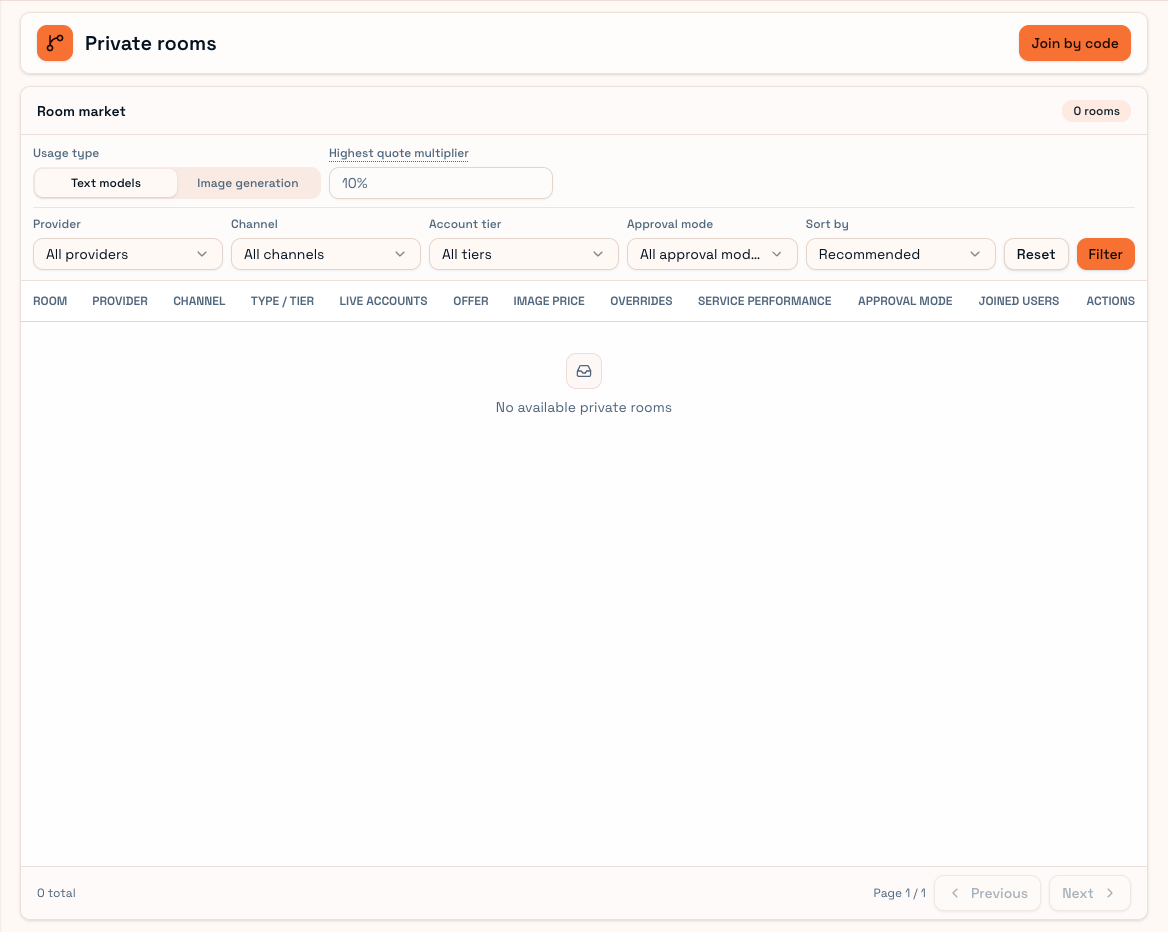The height and width of the screenshot is (932, 1168).
Task: Click the Private rooms branch icon
Action: click(55, 43)
